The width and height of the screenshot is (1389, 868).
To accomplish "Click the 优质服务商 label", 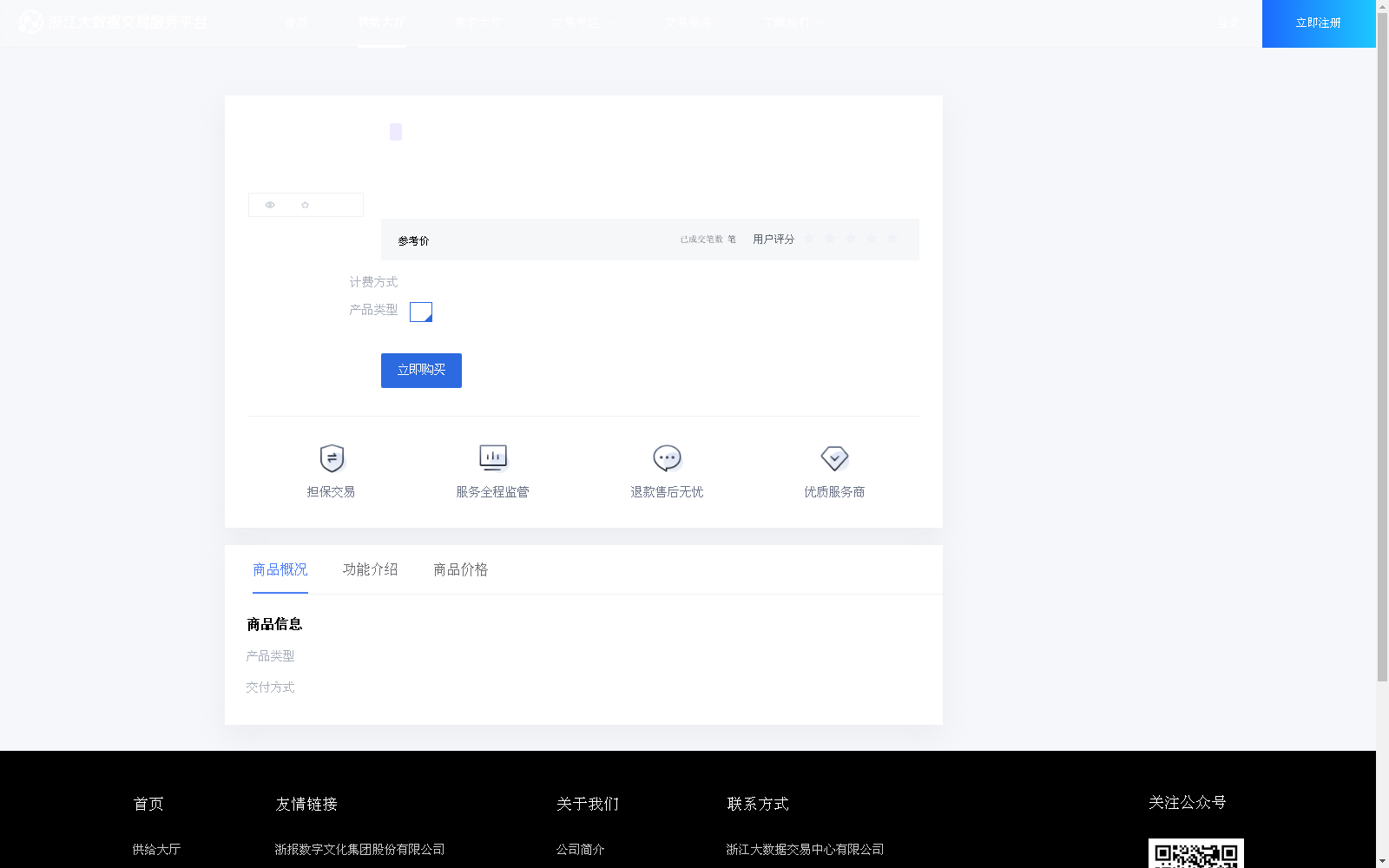I will click(x=834, y=491).
